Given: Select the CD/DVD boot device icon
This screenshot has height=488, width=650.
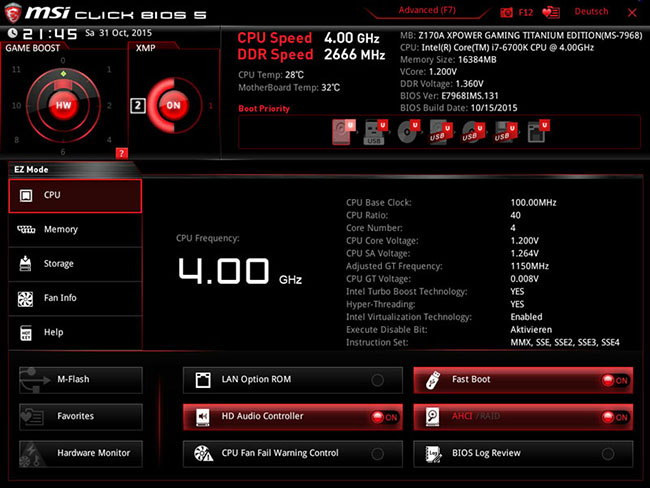Looking at the screenshot, I should tap(408, 132).
